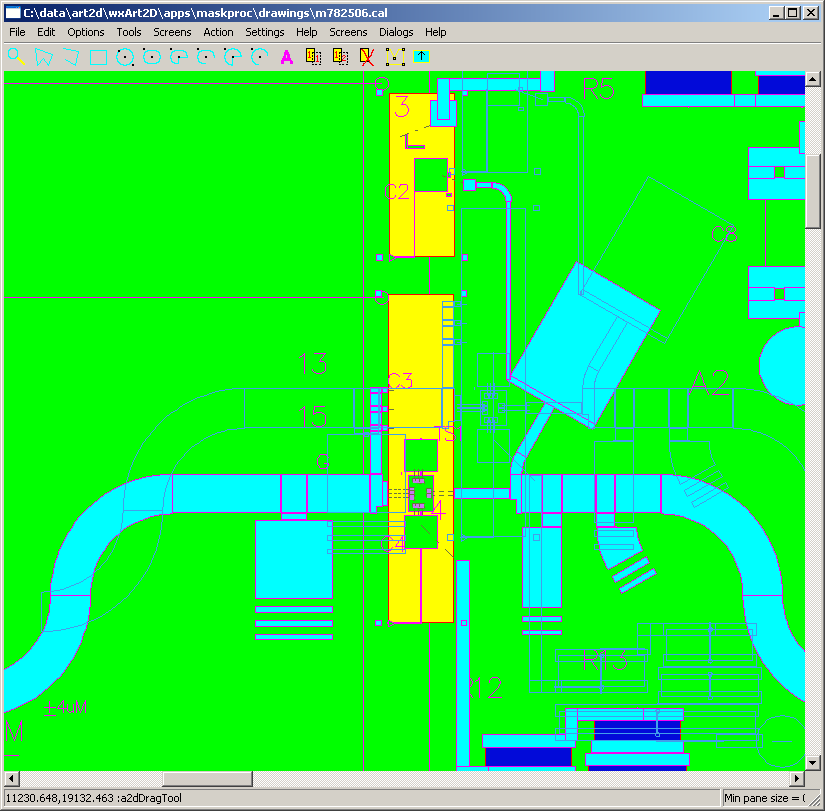This screenshot has width=825, height=811.
Task: Click the horizontal scrollbar thumb
Action: 208,779
